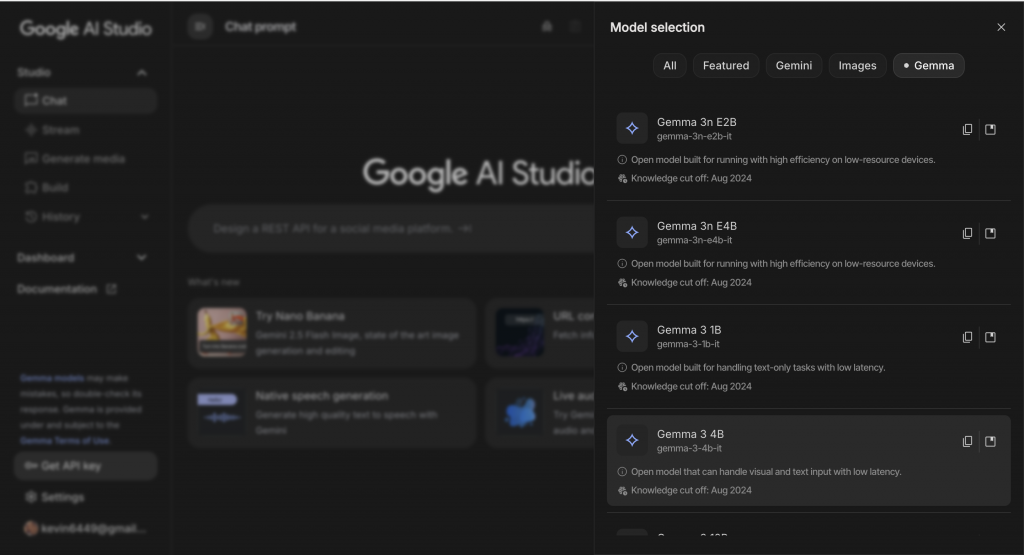Switch to the Featured filter

pos(726,65)
